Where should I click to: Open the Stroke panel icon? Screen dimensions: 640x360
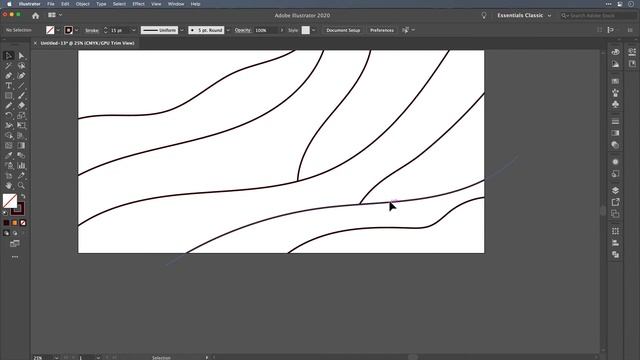point(616,122)
